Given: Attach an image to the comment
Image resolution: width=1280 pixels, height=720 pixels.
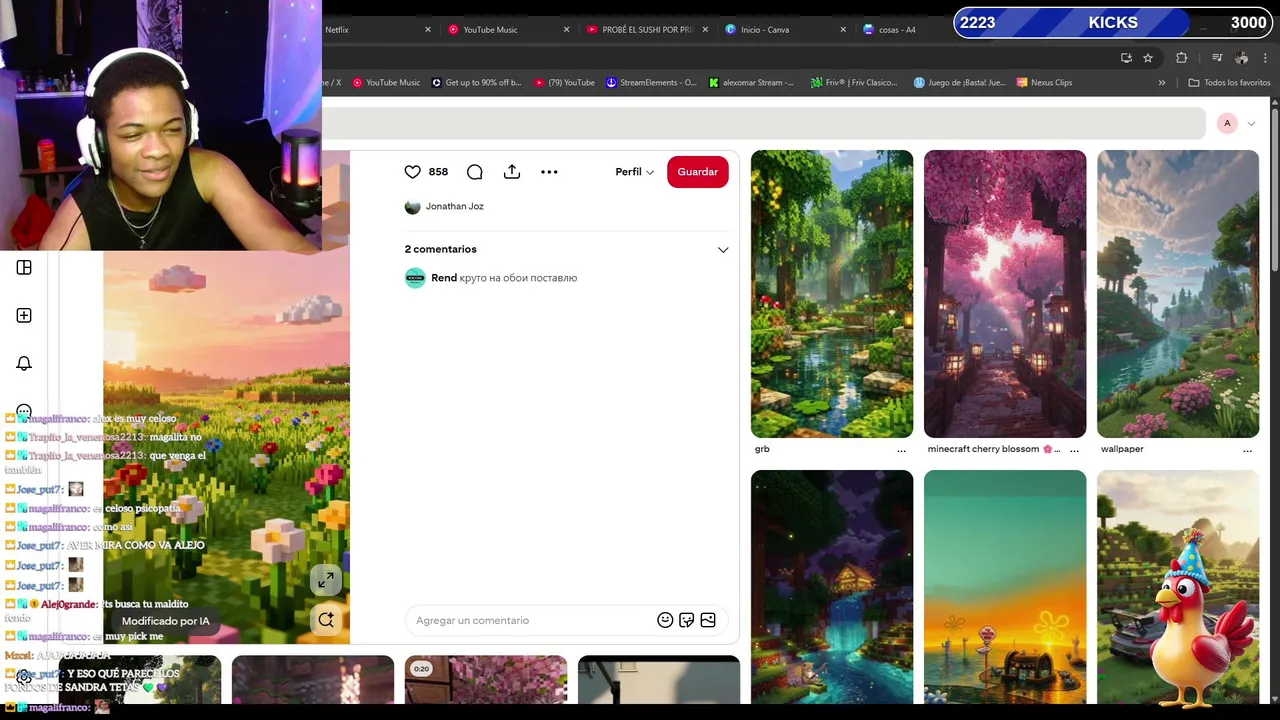Looking at the screenshot, I should pos(708,620).
